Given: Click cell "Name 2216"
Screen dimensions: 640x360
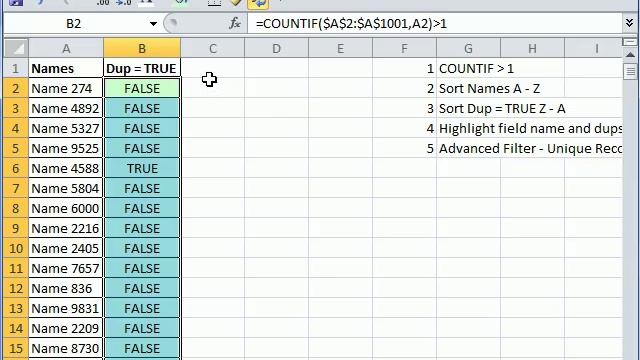Looking at the screenshot, I should [x=66, y=228].
